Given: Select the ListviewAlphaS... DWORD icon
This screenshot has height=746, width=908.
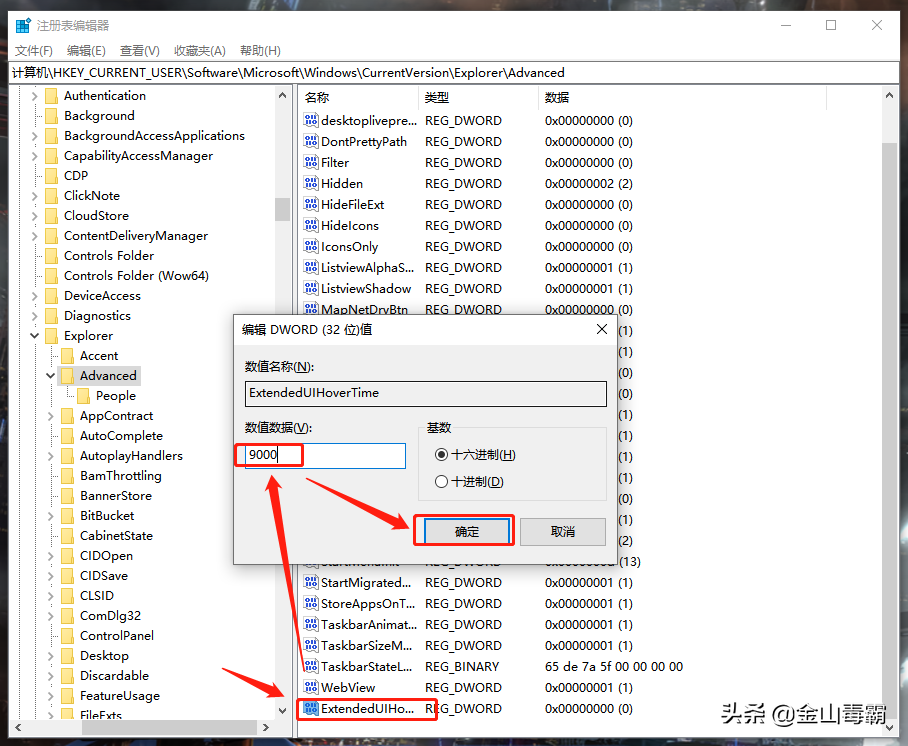Looking at the screenshot, I should tap(311, 268).
